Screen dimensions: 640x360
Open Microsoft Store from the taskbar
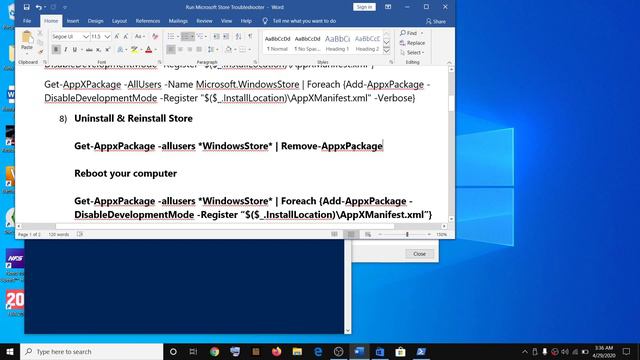400,351
